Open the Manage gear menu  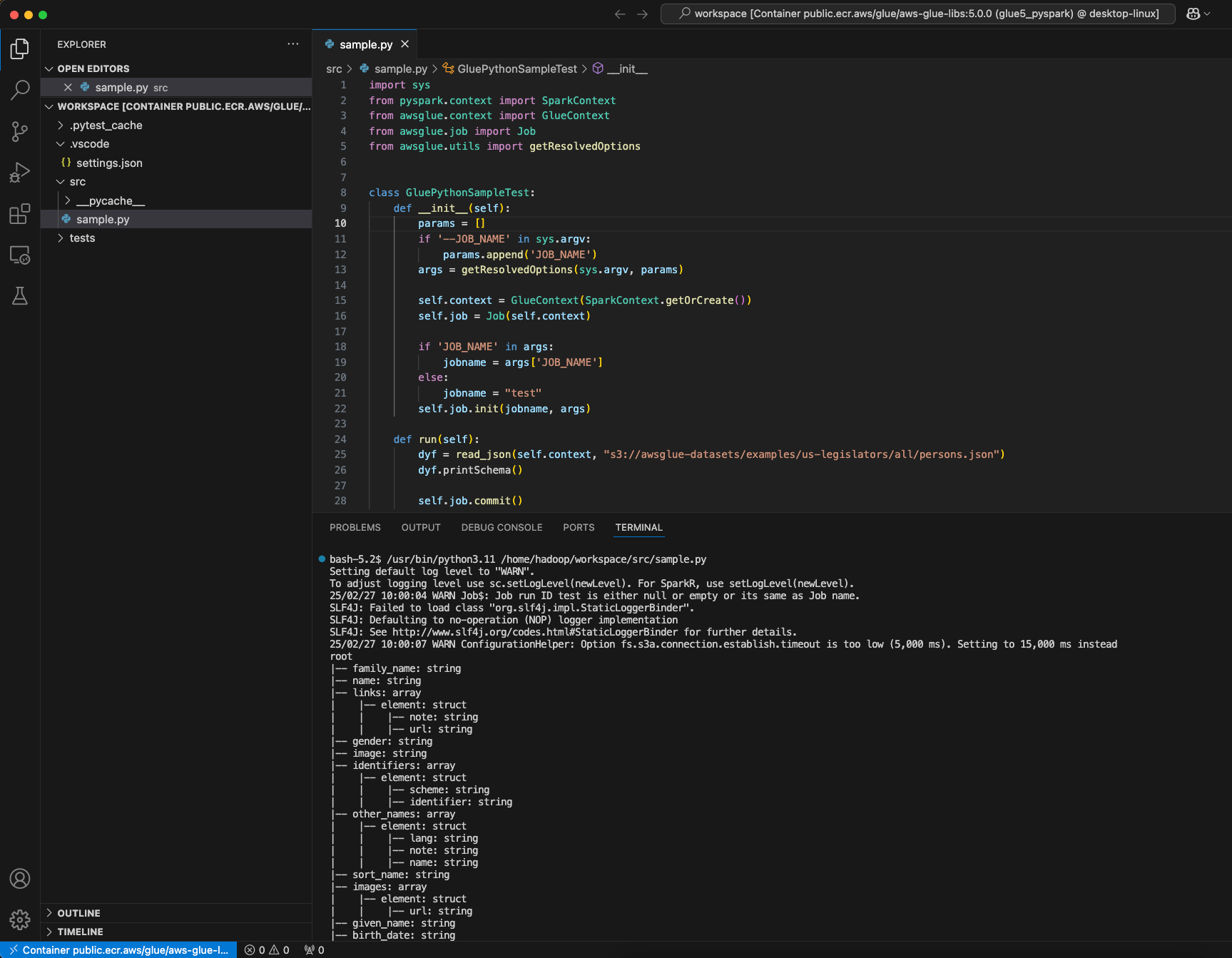point(20,919)
